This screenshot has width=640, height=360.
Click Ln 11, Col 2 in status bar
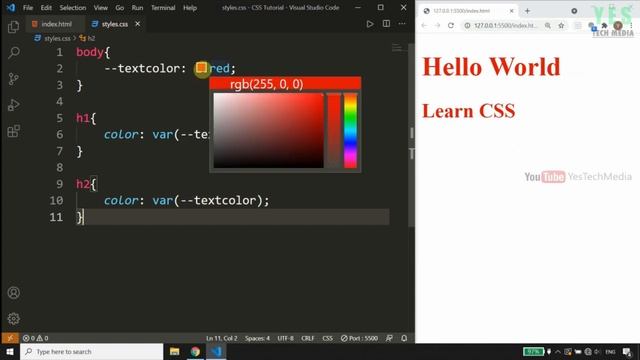click(x=222, y=338)
